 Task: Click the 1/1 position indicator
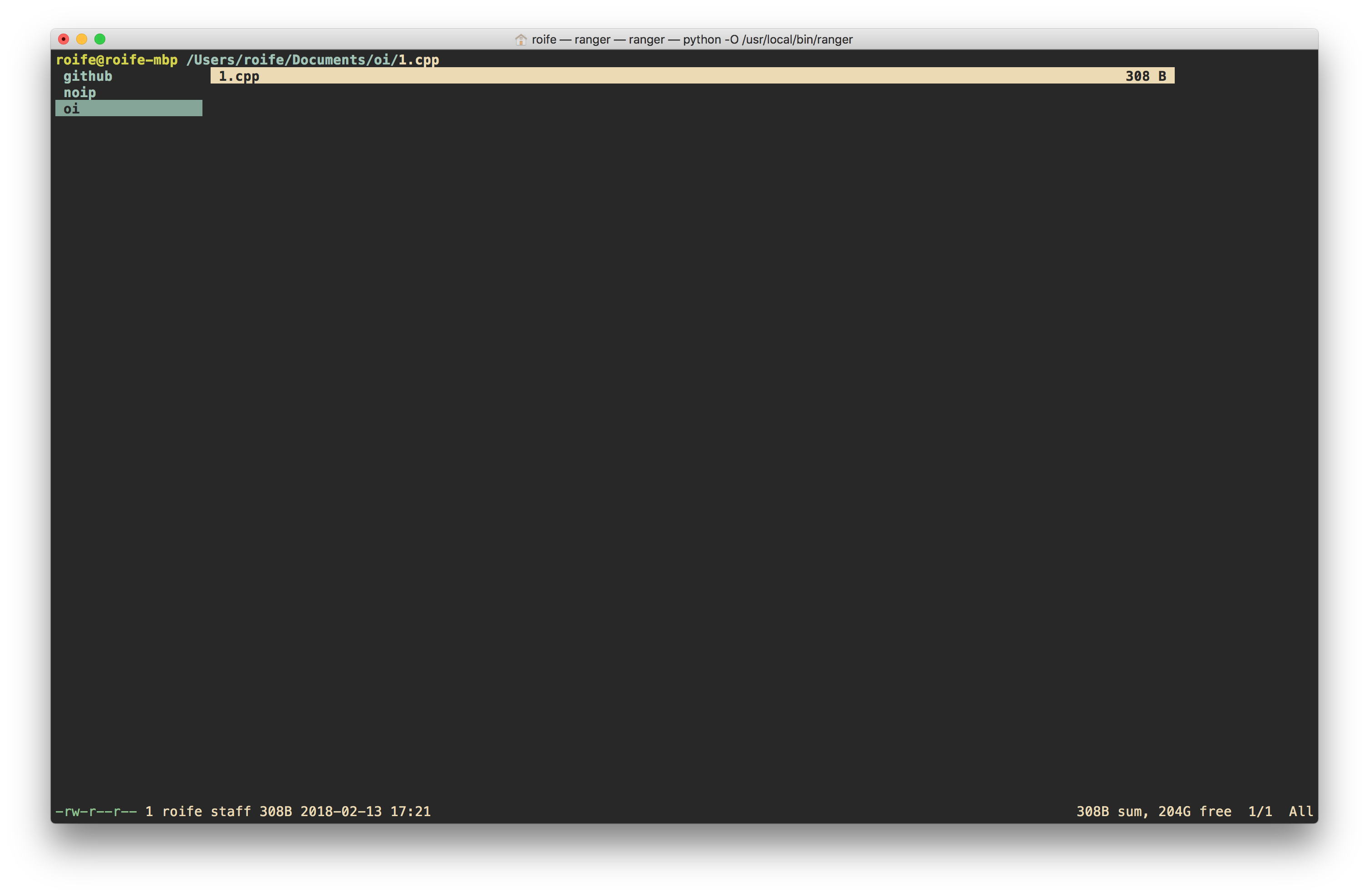tap(1260, 812)
